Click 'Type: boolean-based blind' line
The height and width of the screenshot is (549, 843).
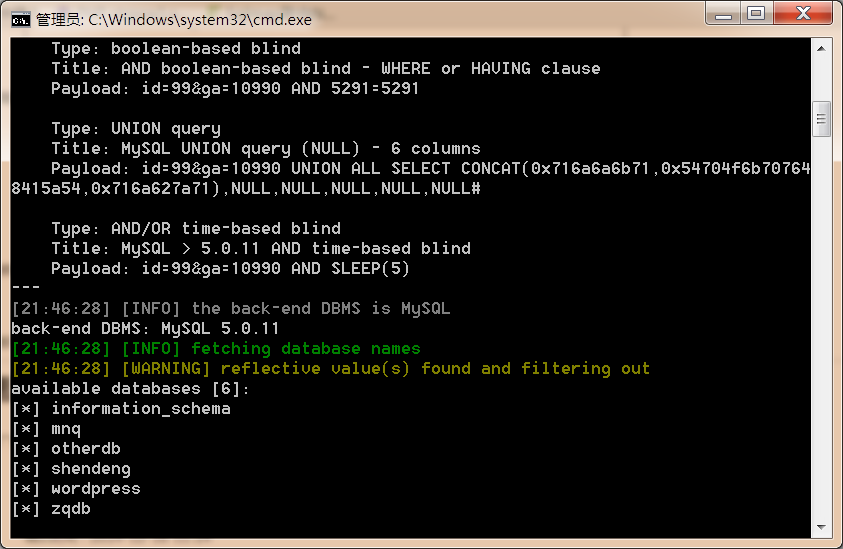[176, 48]
